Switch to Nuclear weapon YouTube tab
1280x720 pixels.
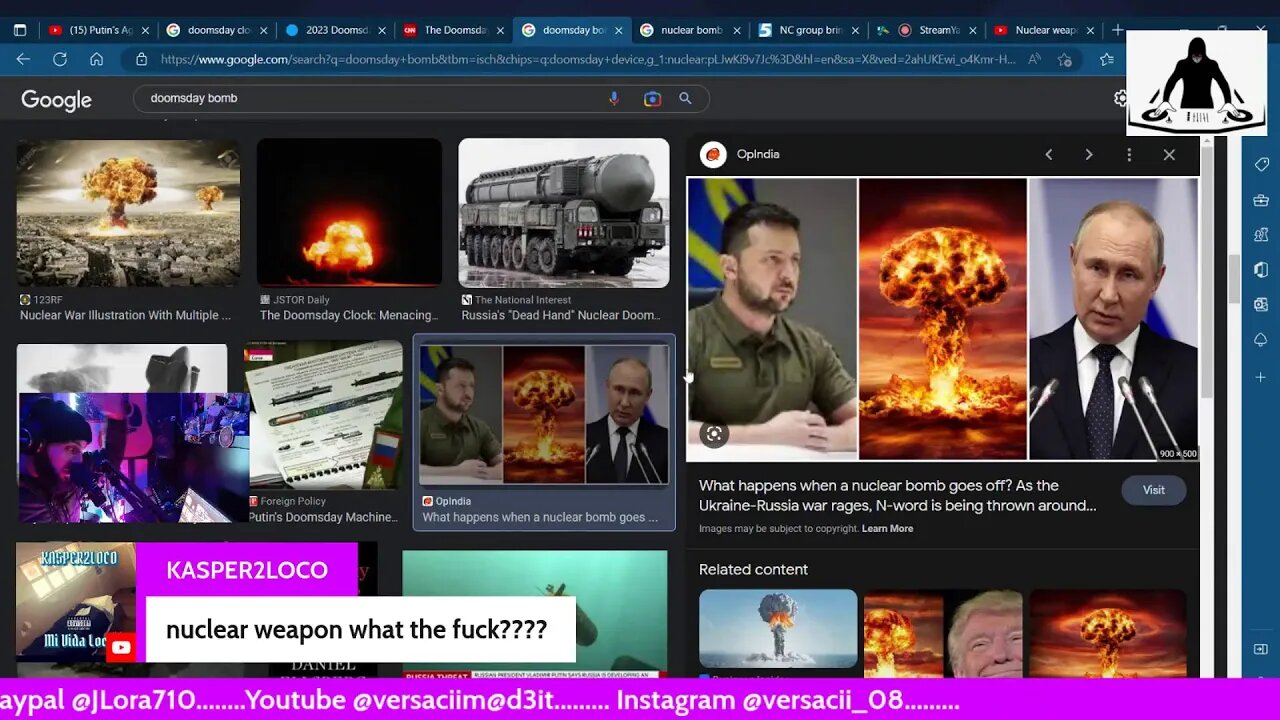pos(1043,30)
